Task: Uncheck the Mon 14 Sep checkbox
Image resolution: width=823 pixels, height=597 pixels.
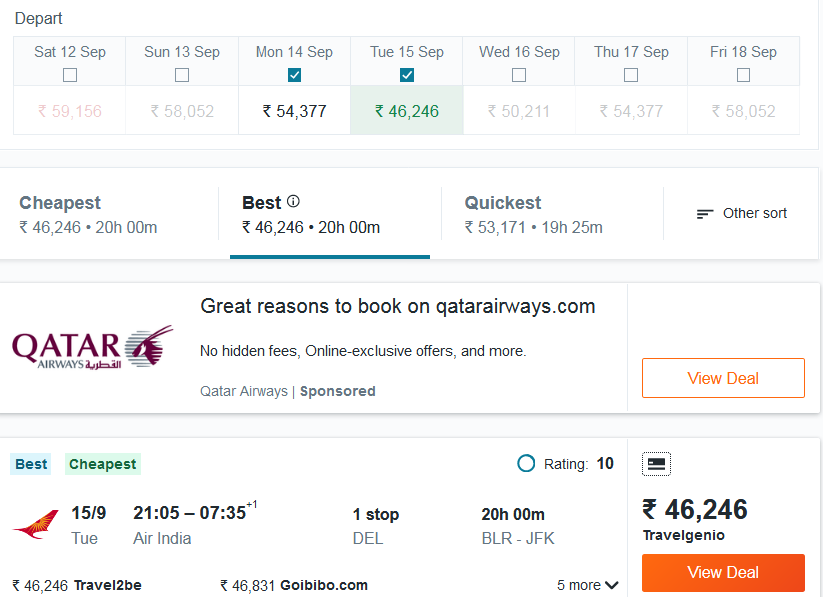Action: coord(294,75)
